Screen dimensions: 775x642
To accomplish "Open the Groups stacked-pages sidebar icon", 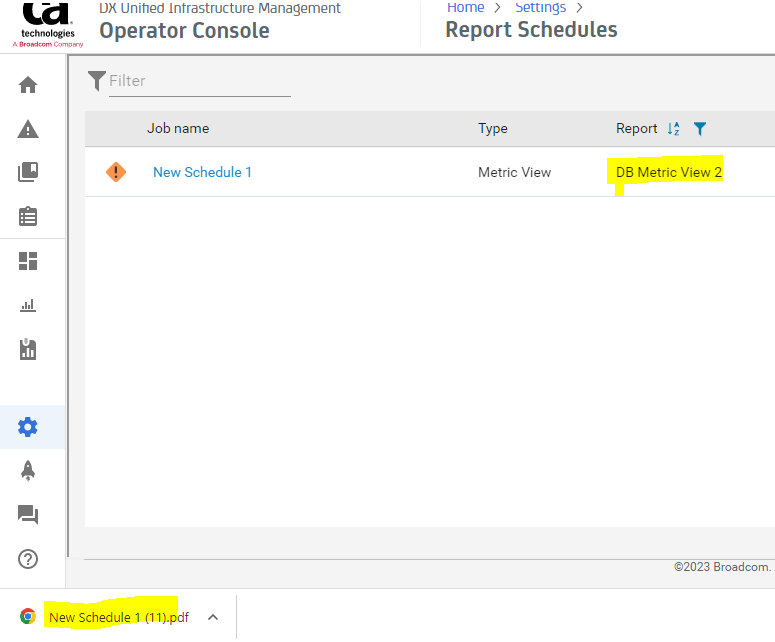I will click(28, 172).
